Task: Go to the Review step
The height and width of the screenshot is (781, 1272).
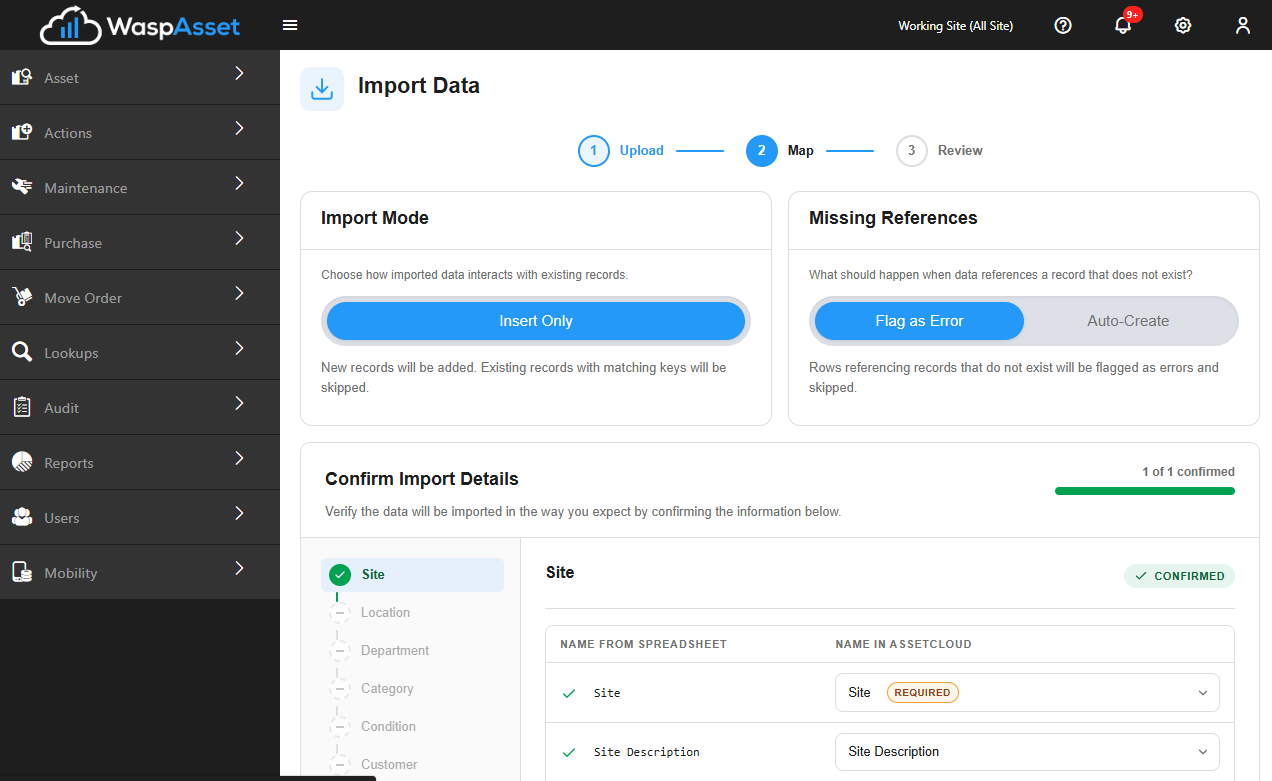Action: pos(939,151)
